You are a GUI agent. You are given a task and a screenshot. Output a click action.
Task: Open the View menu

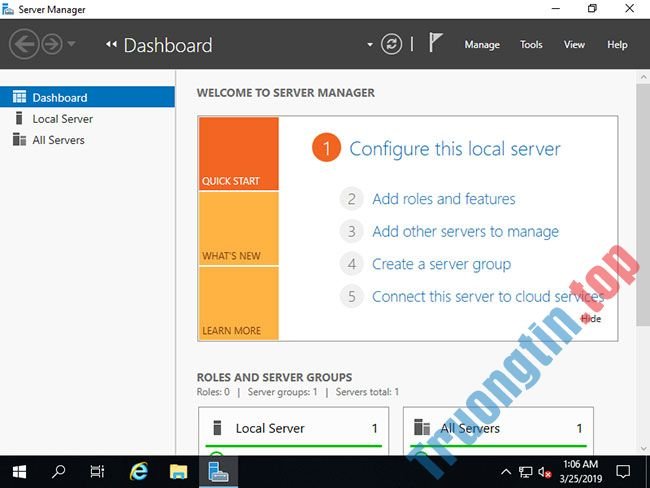coord(574,44)
